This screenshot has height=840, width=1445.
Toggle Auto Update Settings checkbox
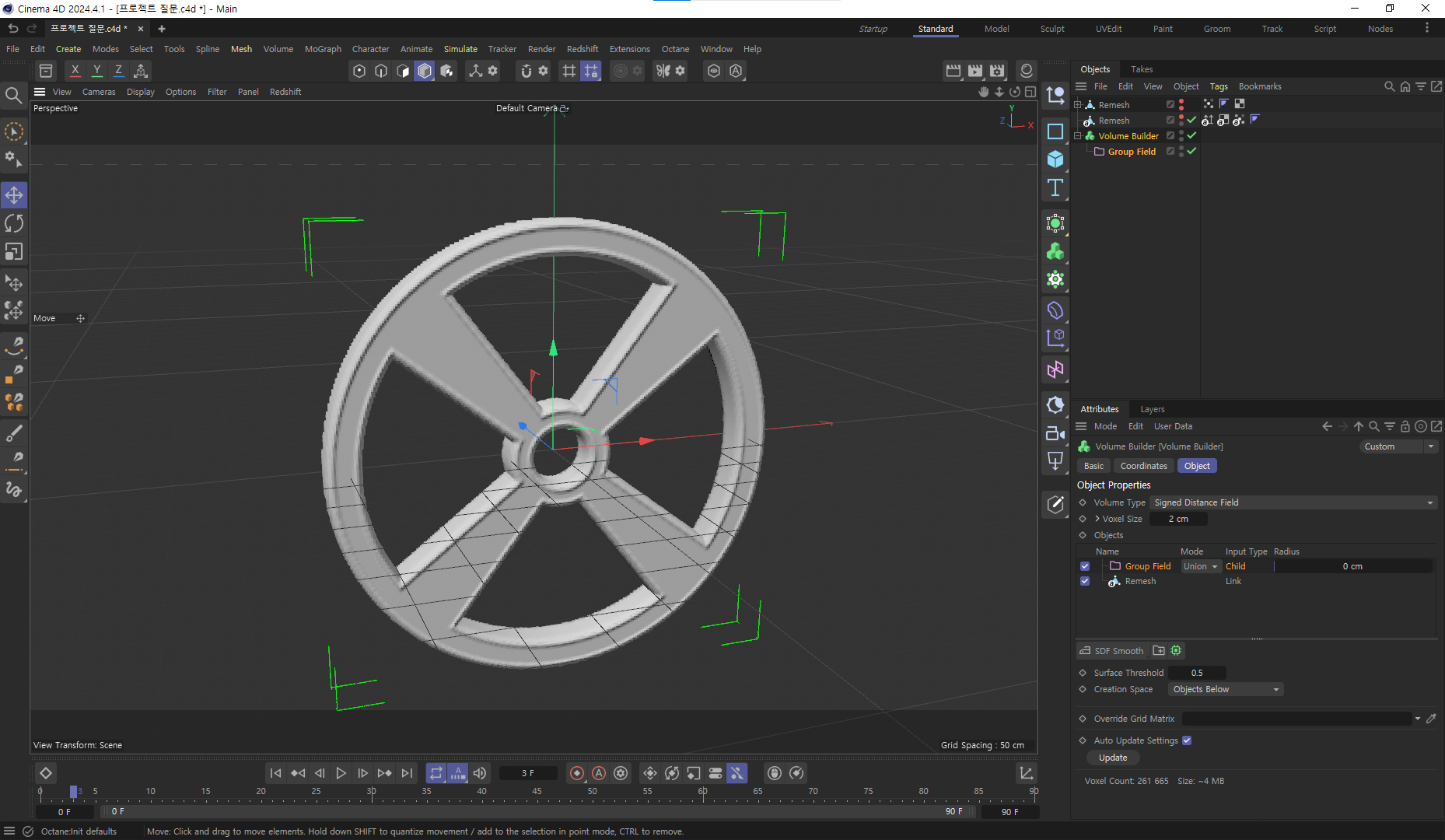[1187, 740]
